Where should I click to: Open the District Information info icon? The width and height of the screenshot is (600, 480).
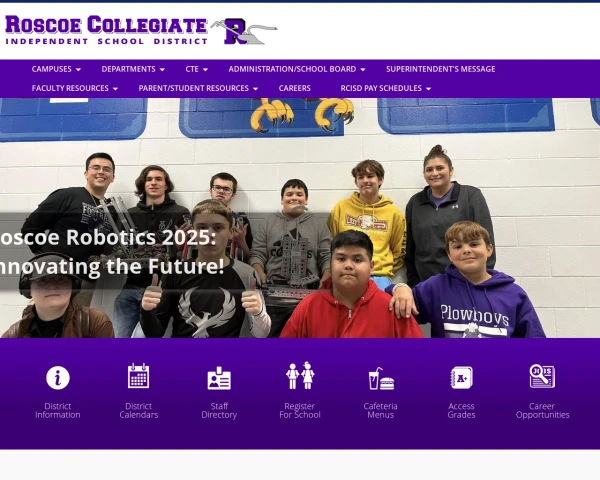coord(58,377)
